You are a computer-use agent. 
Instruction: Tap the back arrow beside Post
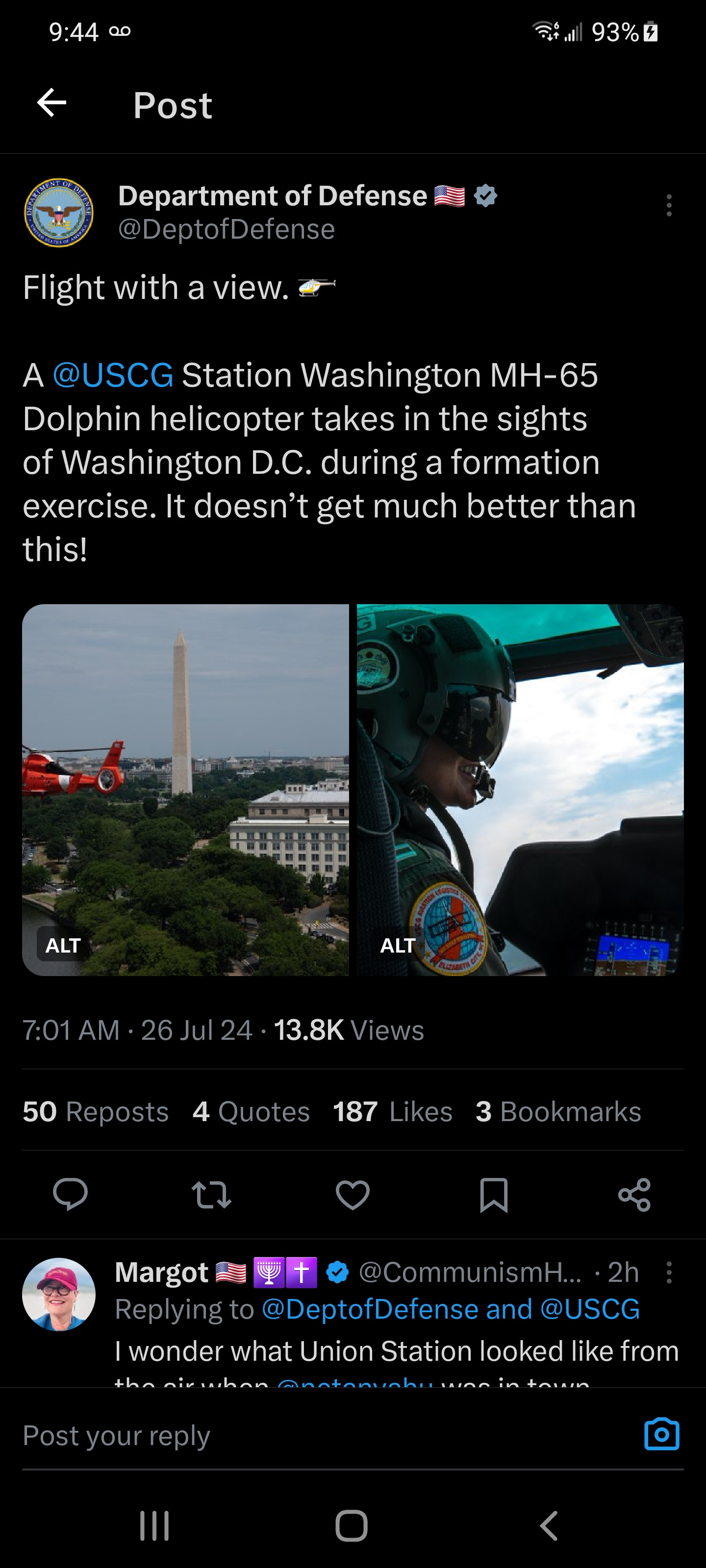[x=52, y=102]
